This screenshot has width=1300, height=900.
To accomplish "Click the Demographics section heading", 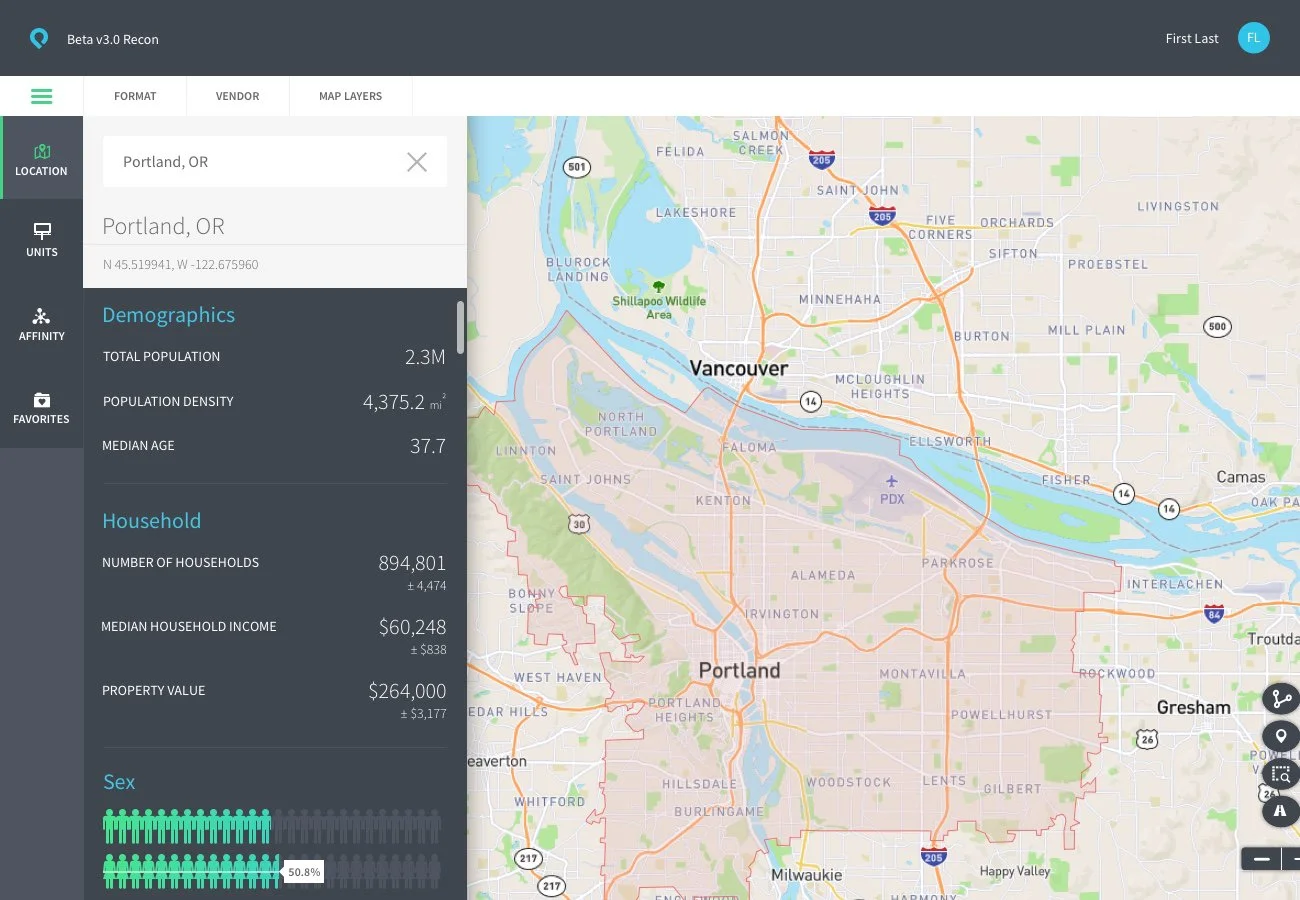I will click(169, 315).
